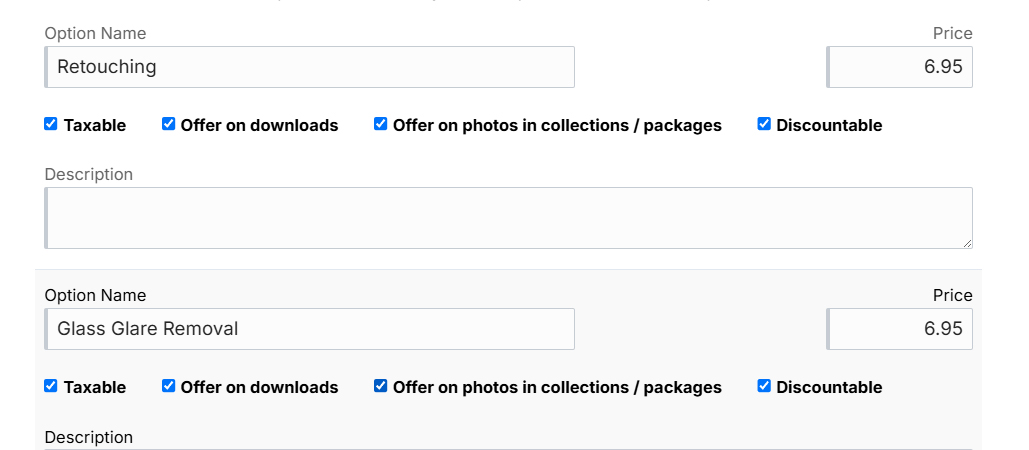Viewport: 1029px width, 450px height.
Task: Focus the Glass Glare Removal price field
Action: [x=900, y=329]
